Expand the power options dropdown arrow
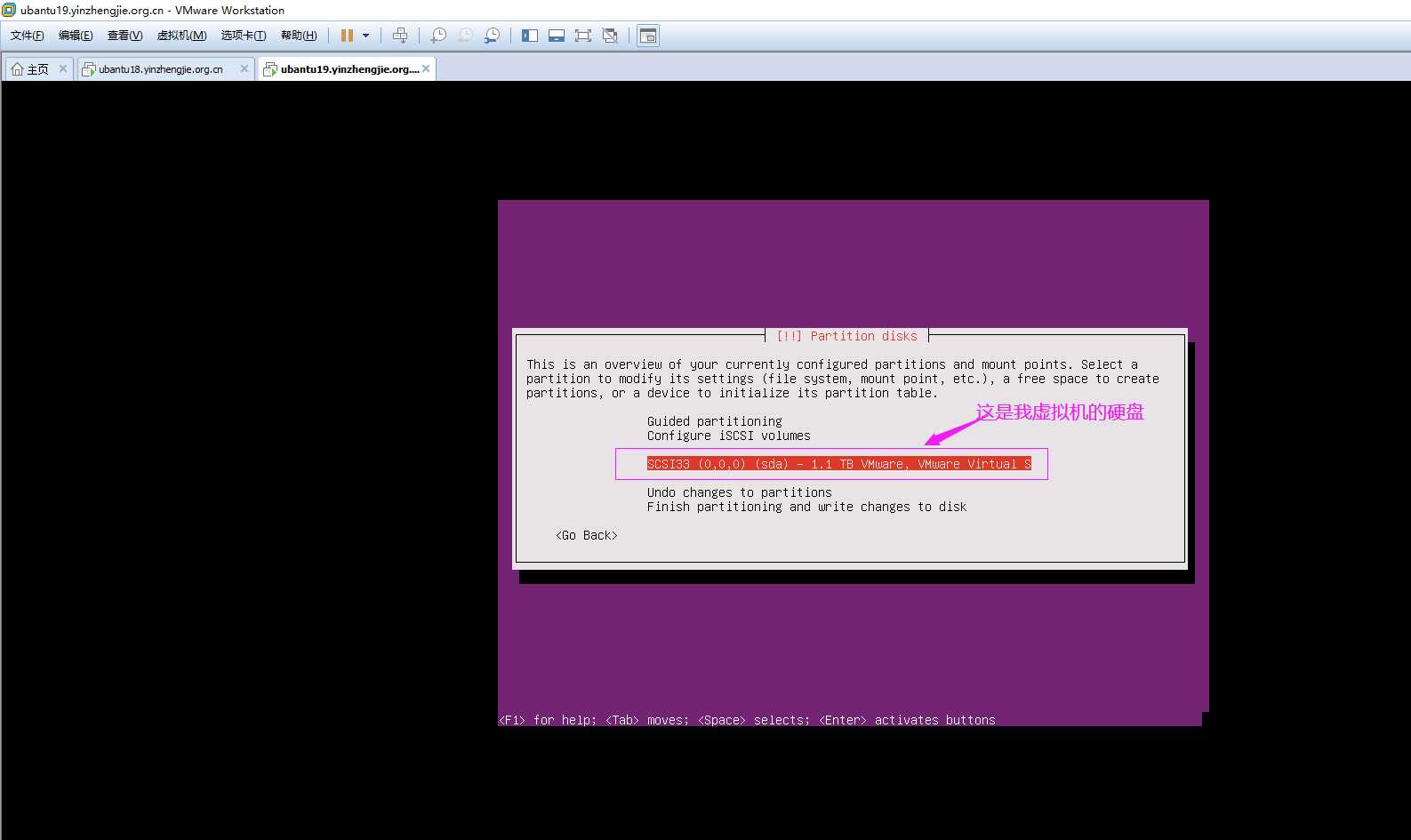This screenshot has width=1411, height=840. click(365, 36)
